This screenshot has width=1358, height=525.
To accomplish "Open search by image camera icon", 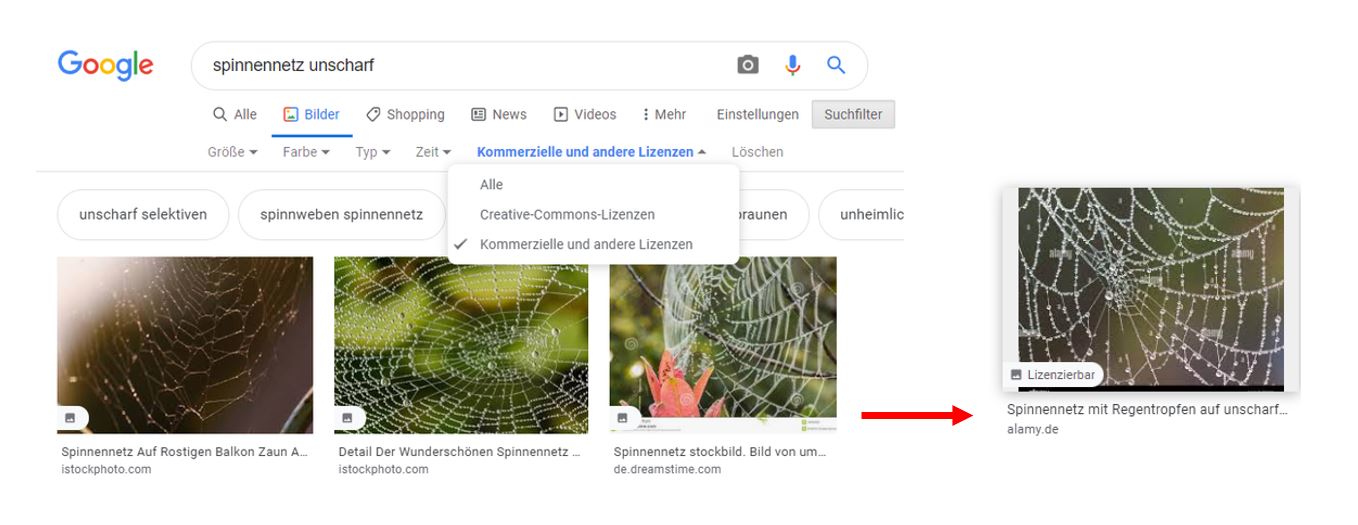I will 748,65.
